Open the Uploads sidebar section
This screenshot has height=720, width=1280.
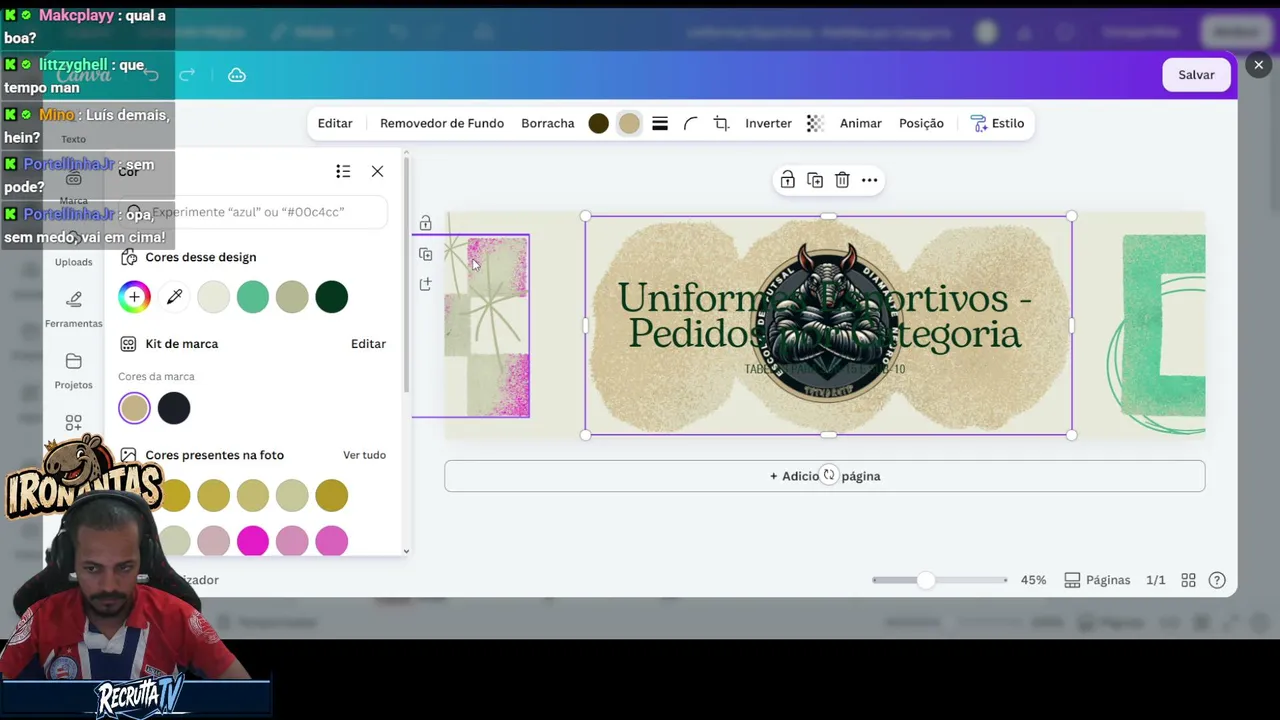tap(73, 250)
